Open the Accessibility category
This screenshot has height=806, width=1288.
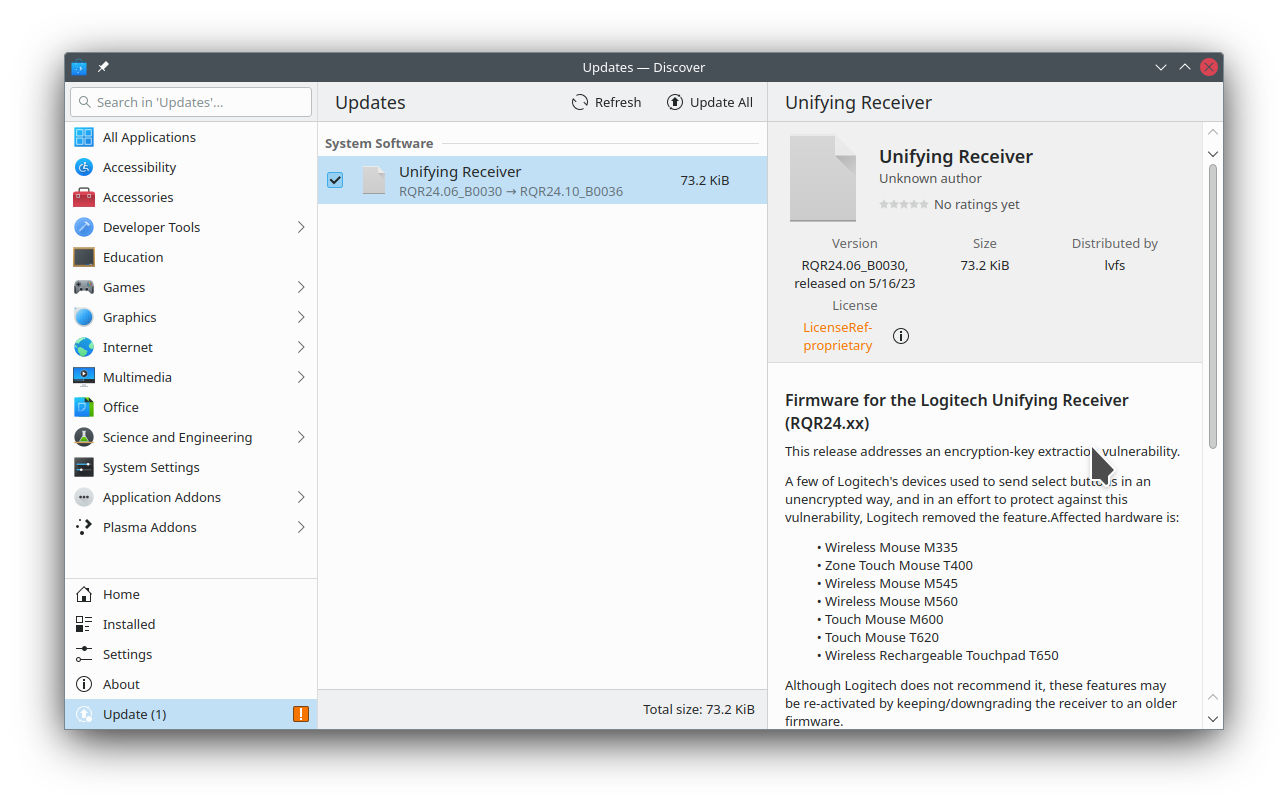191,167
